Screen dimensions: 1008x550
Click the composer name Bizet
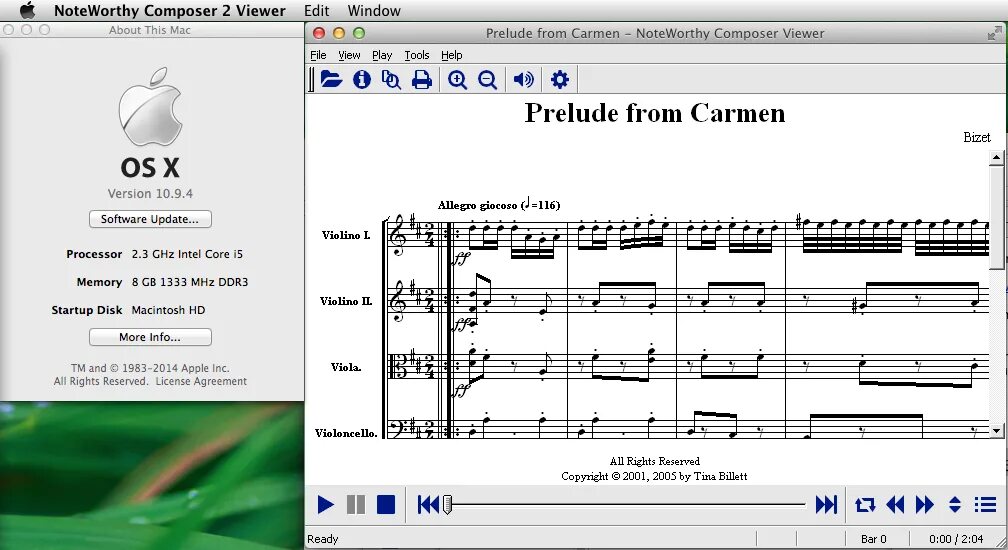tap(976, 137)
